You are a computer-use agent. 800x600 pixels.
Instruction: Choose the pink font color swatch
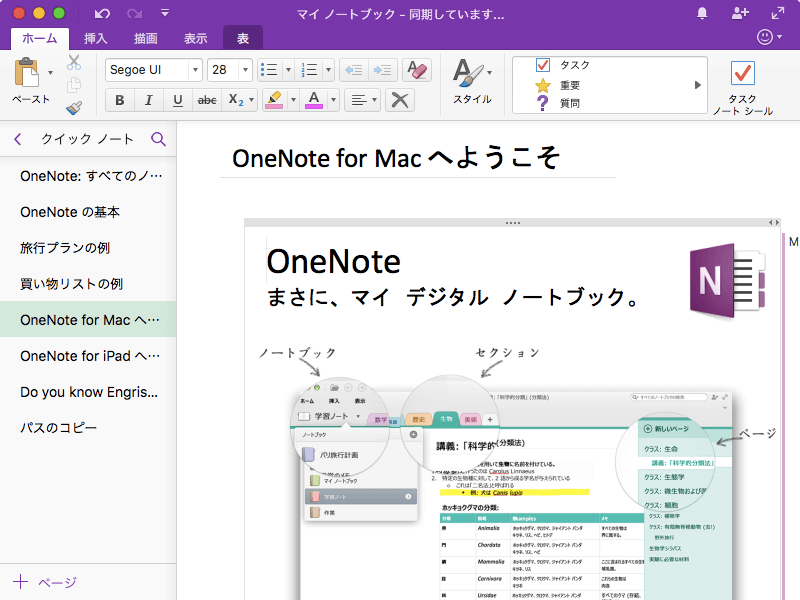[x=313, y=100]
